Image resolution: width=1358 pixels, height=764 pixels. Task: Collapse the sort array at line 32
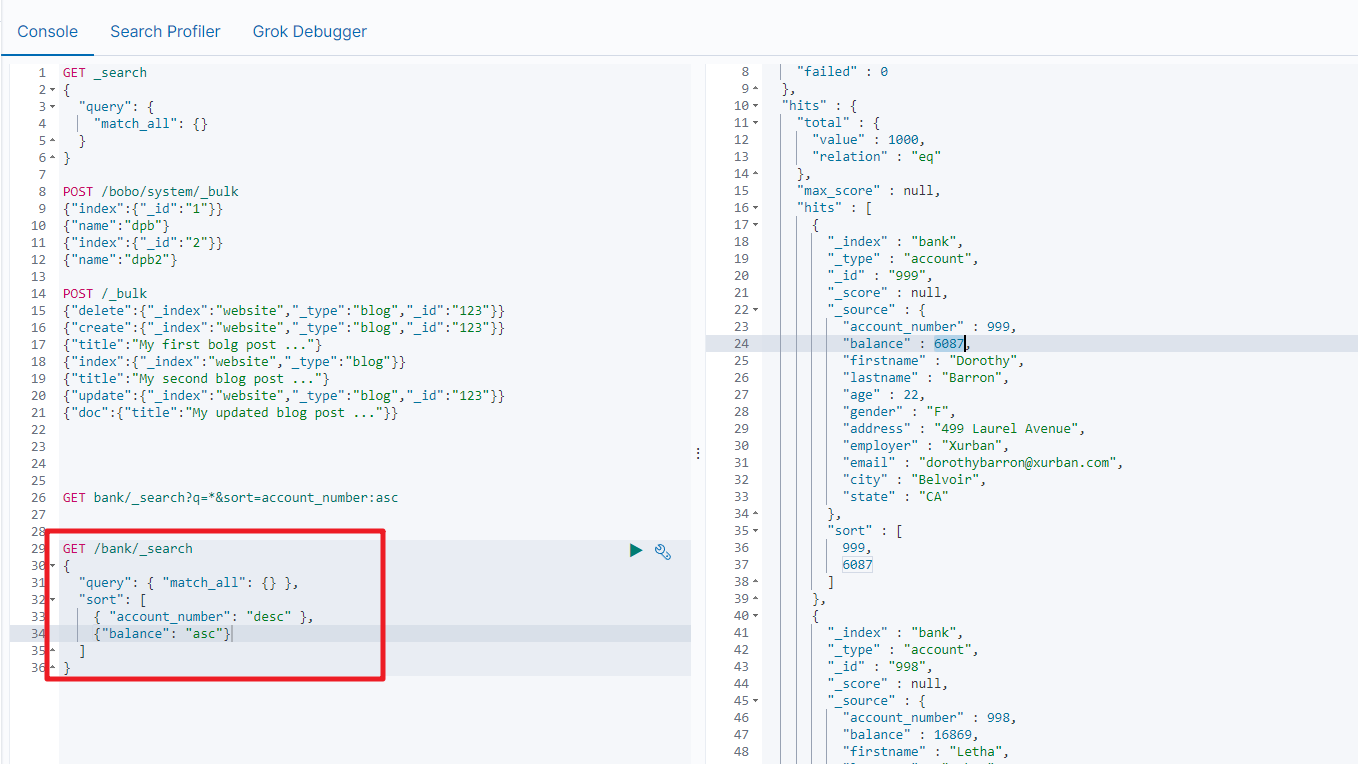(52, 600)
